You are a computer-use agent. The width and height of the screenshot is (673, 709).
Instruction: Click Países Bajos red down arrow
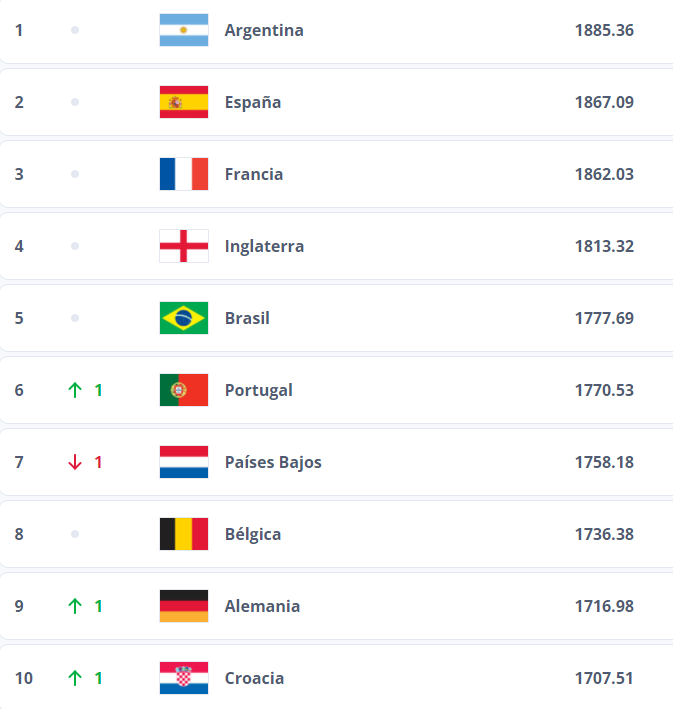click(x=74, y=462)
